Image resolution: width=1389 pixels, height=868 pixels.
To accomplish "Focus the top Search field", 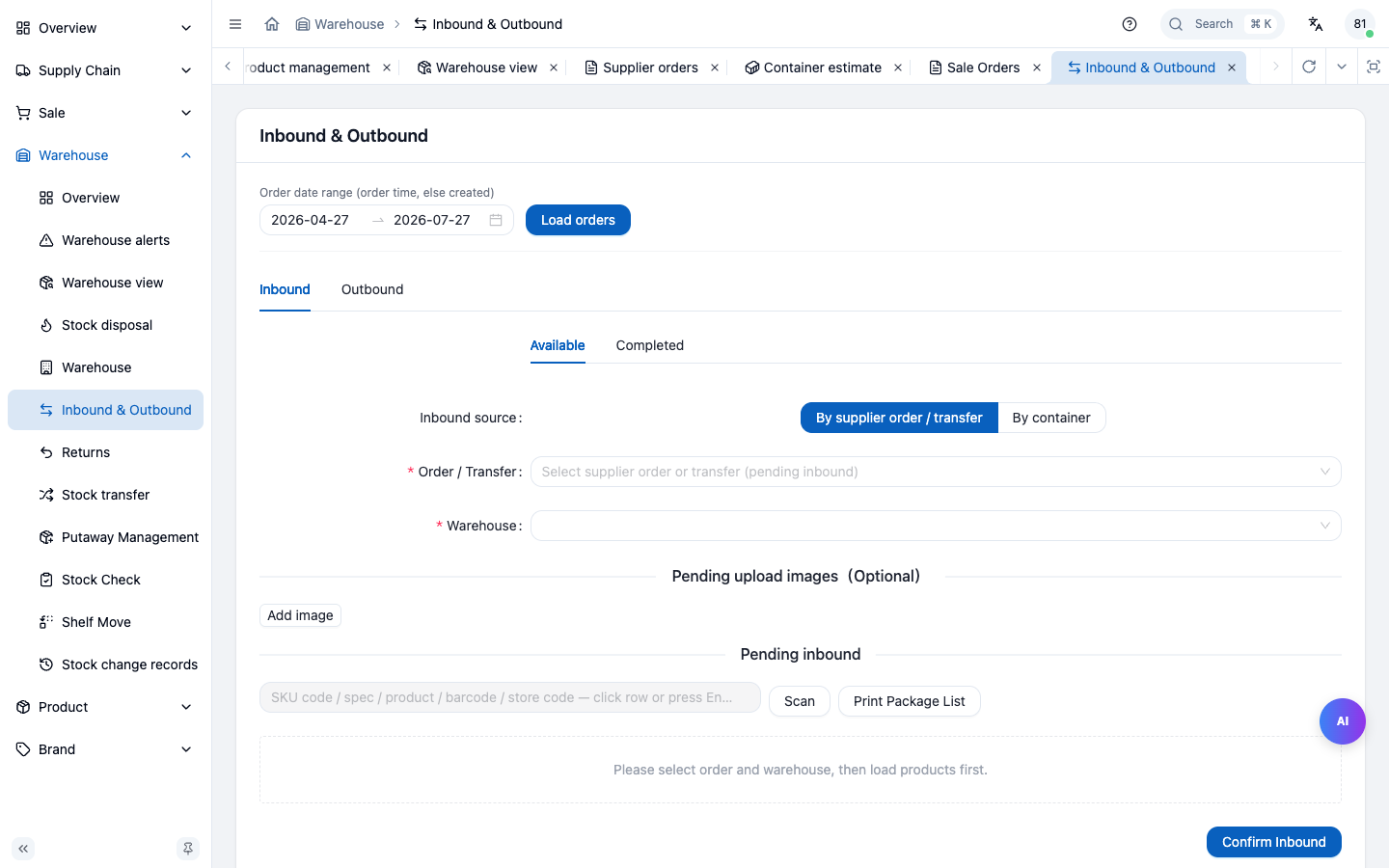I will tap(1222, 24).
